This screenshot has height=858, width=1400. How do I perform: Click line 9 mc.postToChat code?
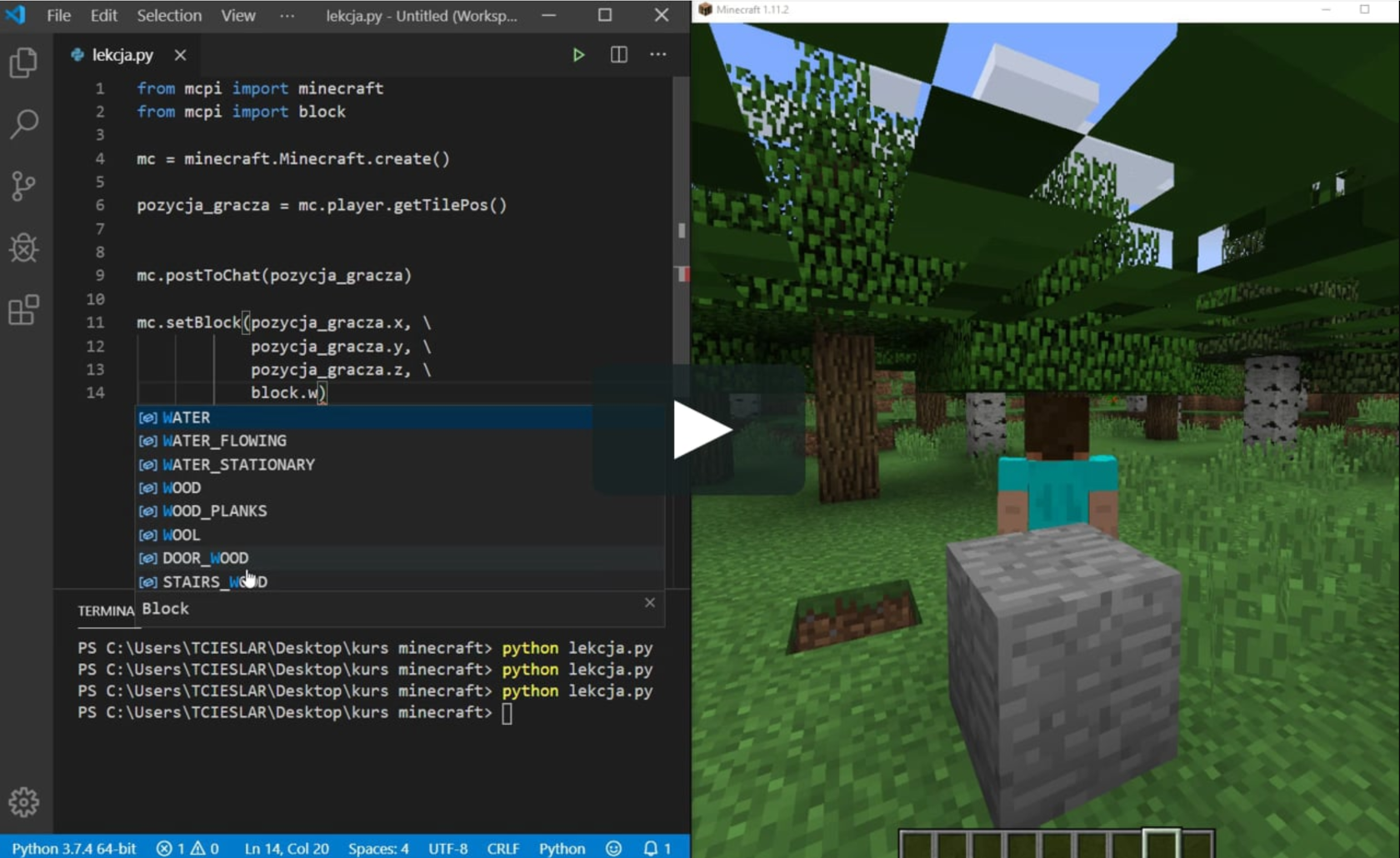tap(274, 275)
